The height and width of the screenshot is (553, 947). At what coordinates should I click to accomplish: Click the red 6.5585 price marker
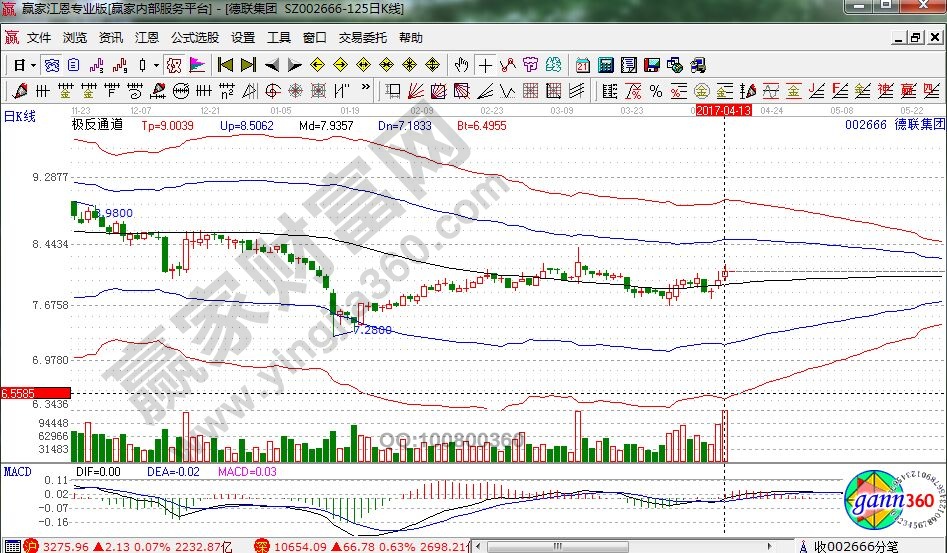click(x=22, y=394)
